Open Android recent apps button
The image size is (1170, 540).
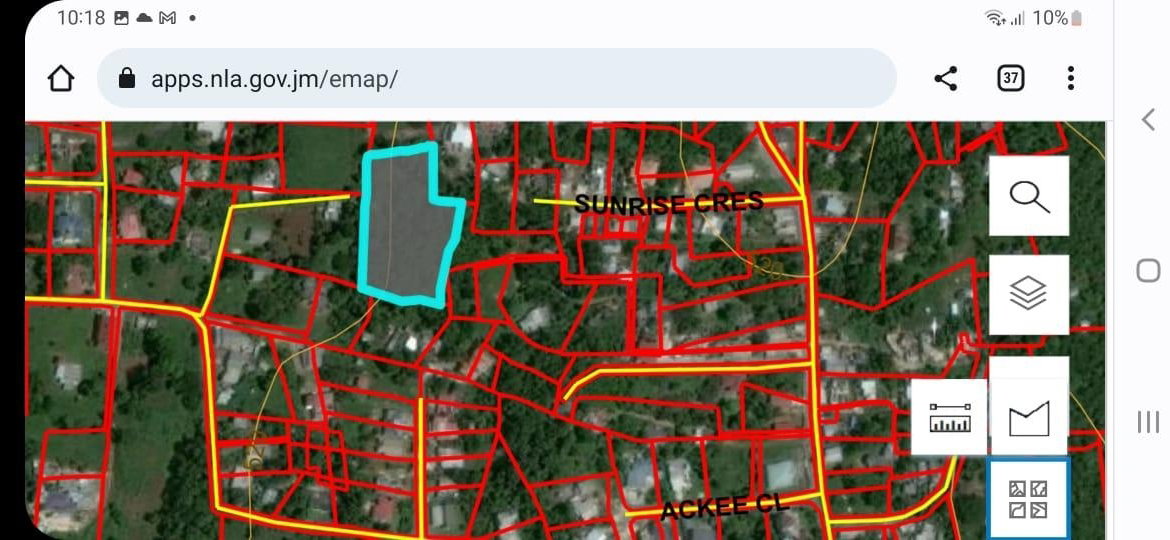coord(1148,422)
